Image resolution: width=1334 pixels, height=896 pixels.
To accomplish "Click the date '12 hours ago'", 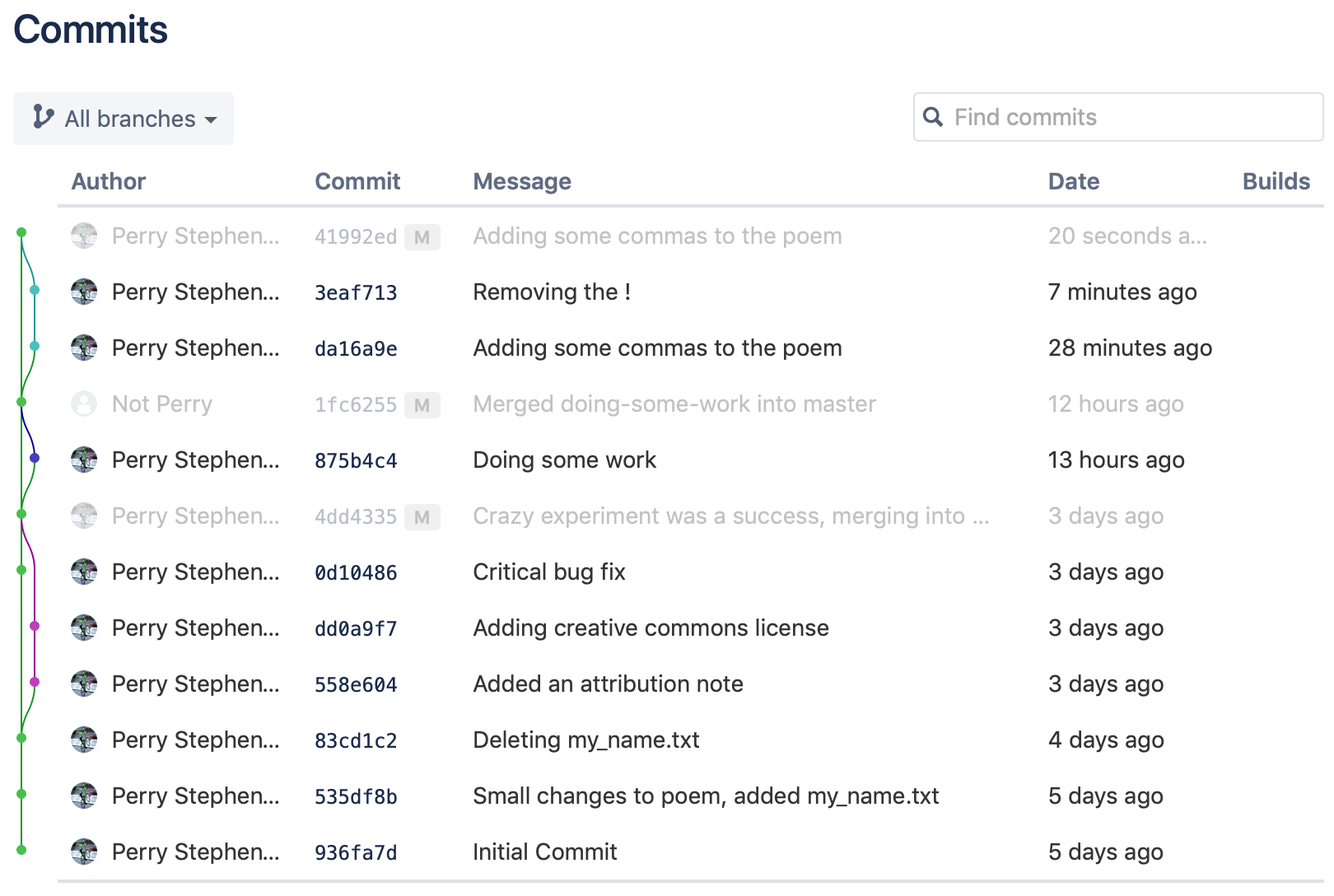I will (x=1116, y=404).
